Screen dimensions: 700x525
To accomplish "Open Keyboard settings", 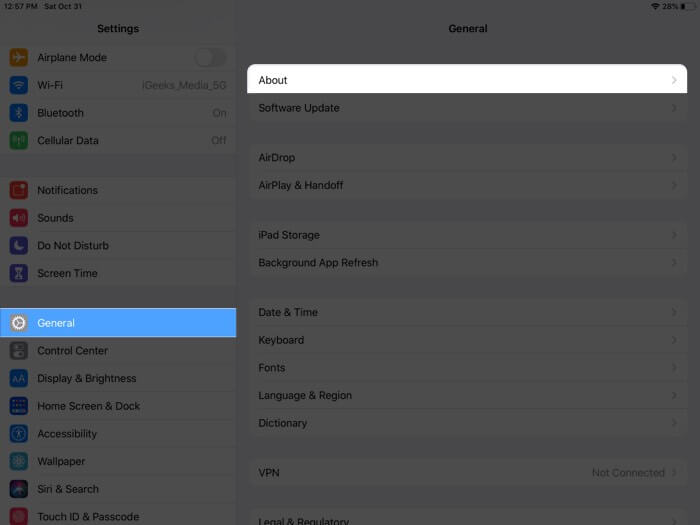I will (467, 340).
